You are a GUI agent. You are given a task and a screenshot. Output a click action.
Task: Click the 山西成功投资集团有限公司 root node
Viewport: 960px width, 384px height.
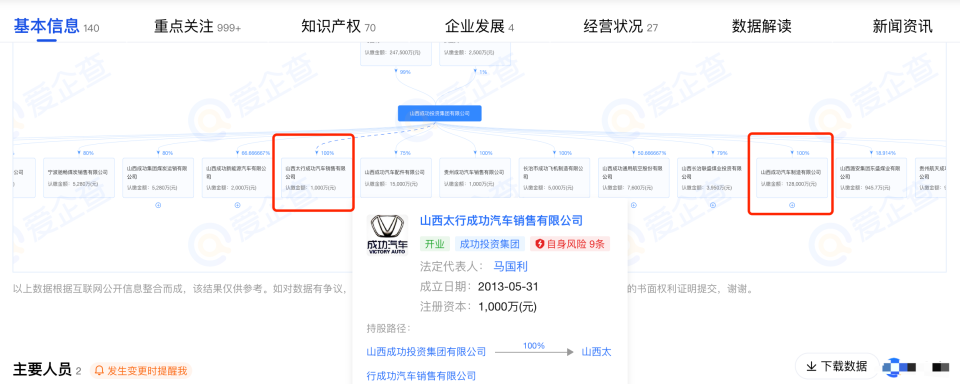[439, 113]
